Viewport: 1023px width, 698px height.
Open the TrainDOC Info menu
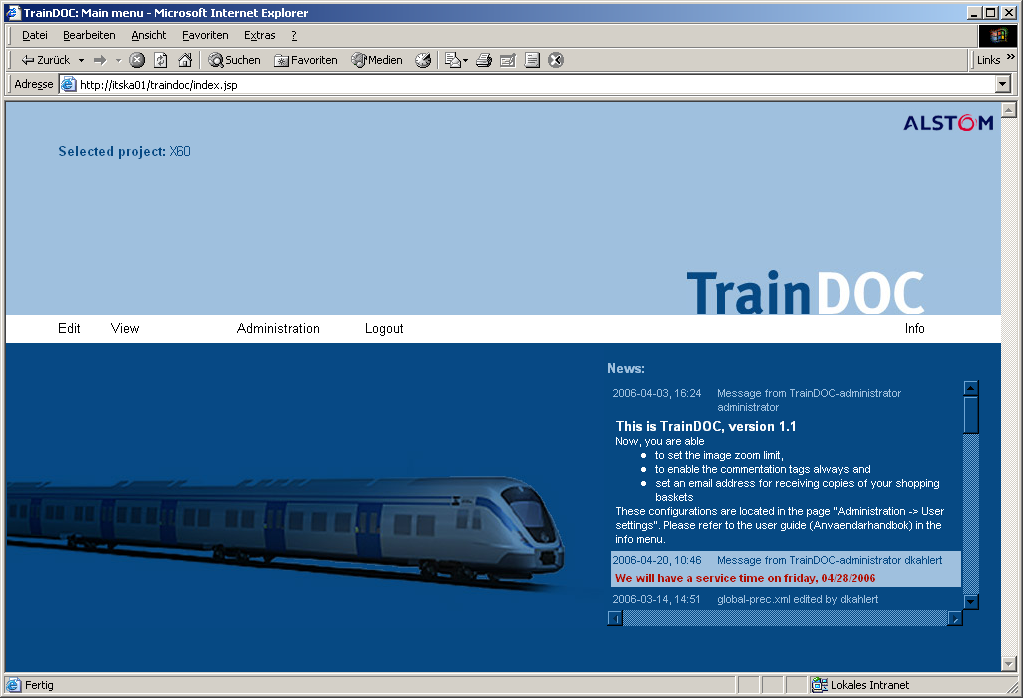(x=914, y=329)
